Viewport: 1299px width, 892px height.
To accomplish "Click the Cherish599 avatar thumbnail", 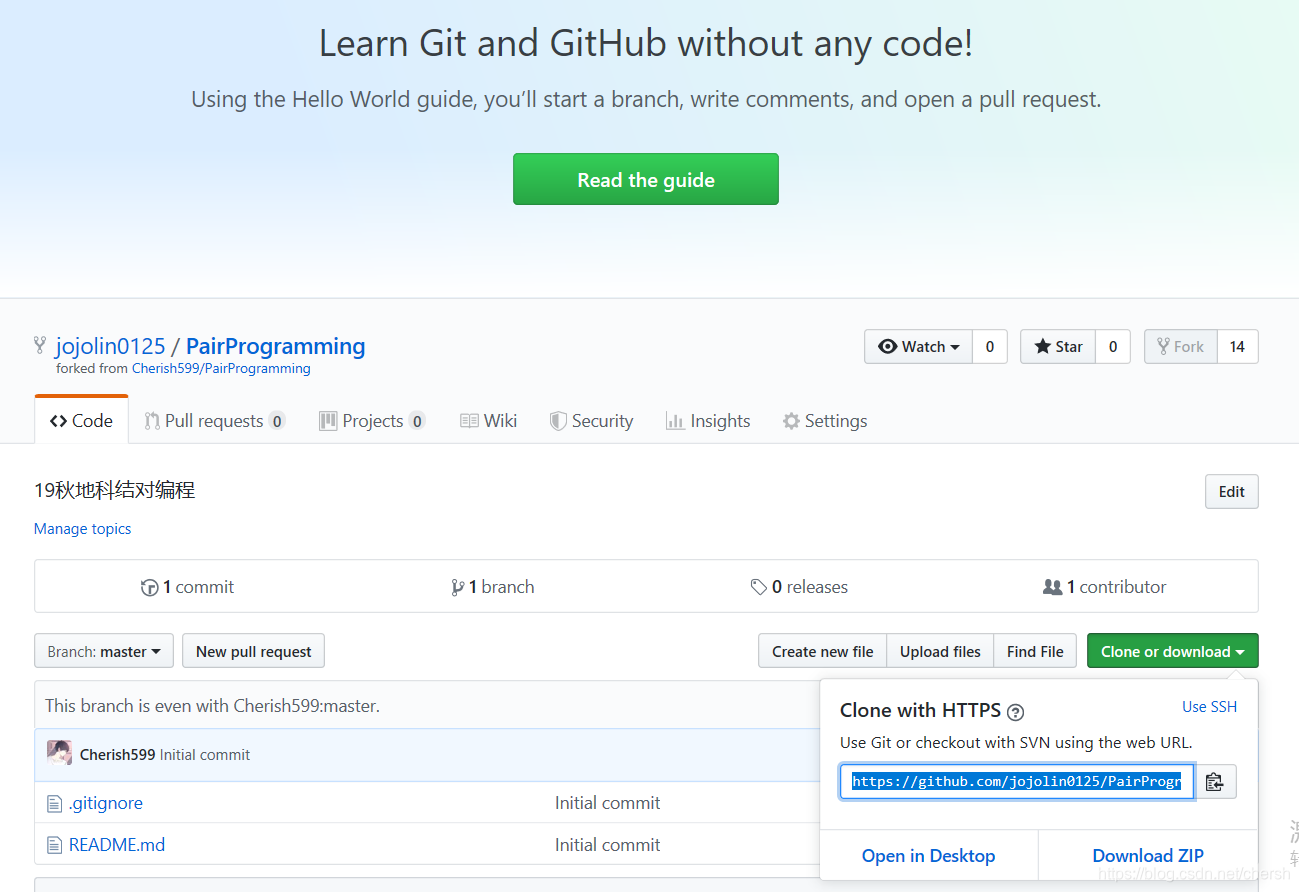I will point(59,753).
